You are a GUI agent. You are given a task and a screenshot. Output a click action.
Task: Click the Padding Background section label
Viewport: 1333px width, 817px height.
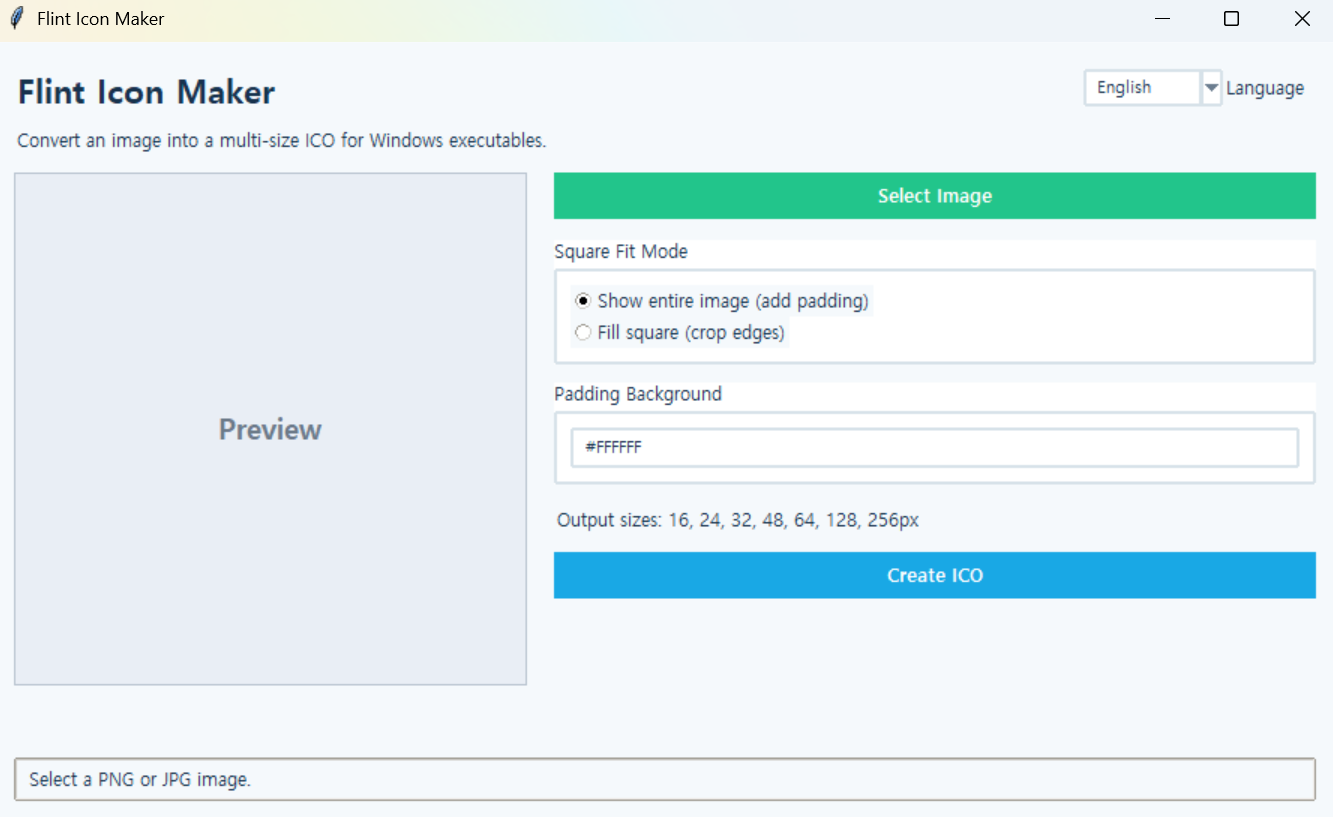[638, 394]
